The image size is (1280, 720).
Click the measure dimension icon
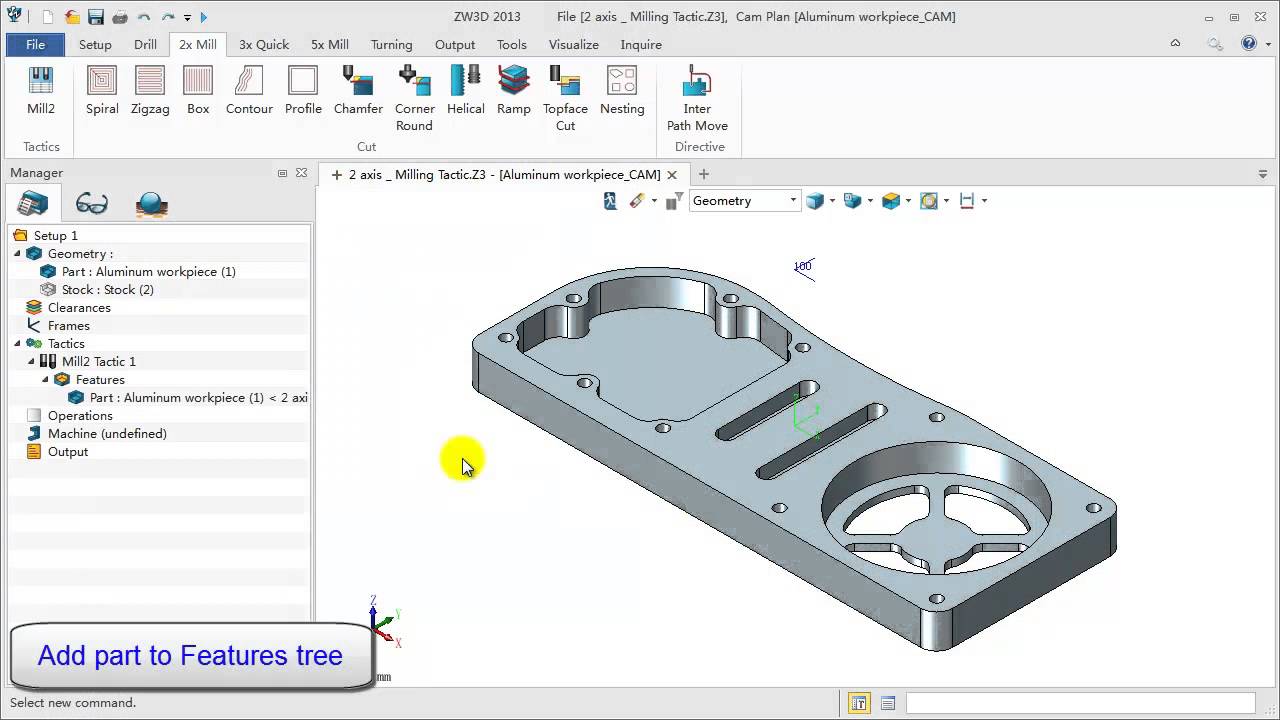point(967,201)
